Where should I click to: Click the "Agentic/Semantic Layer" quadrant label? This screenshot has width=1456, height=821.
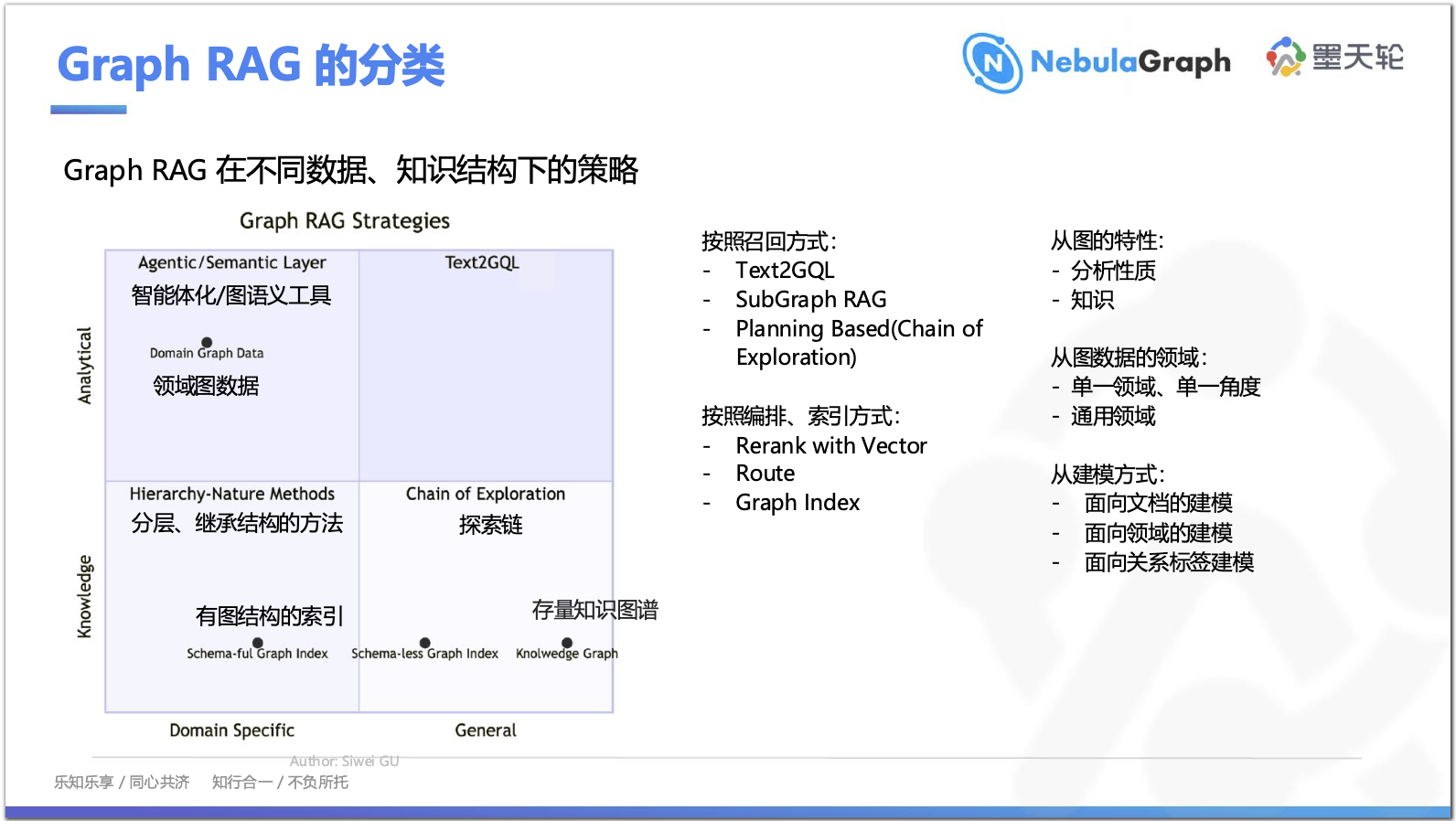pyautogui.click(x=232, y=263)
